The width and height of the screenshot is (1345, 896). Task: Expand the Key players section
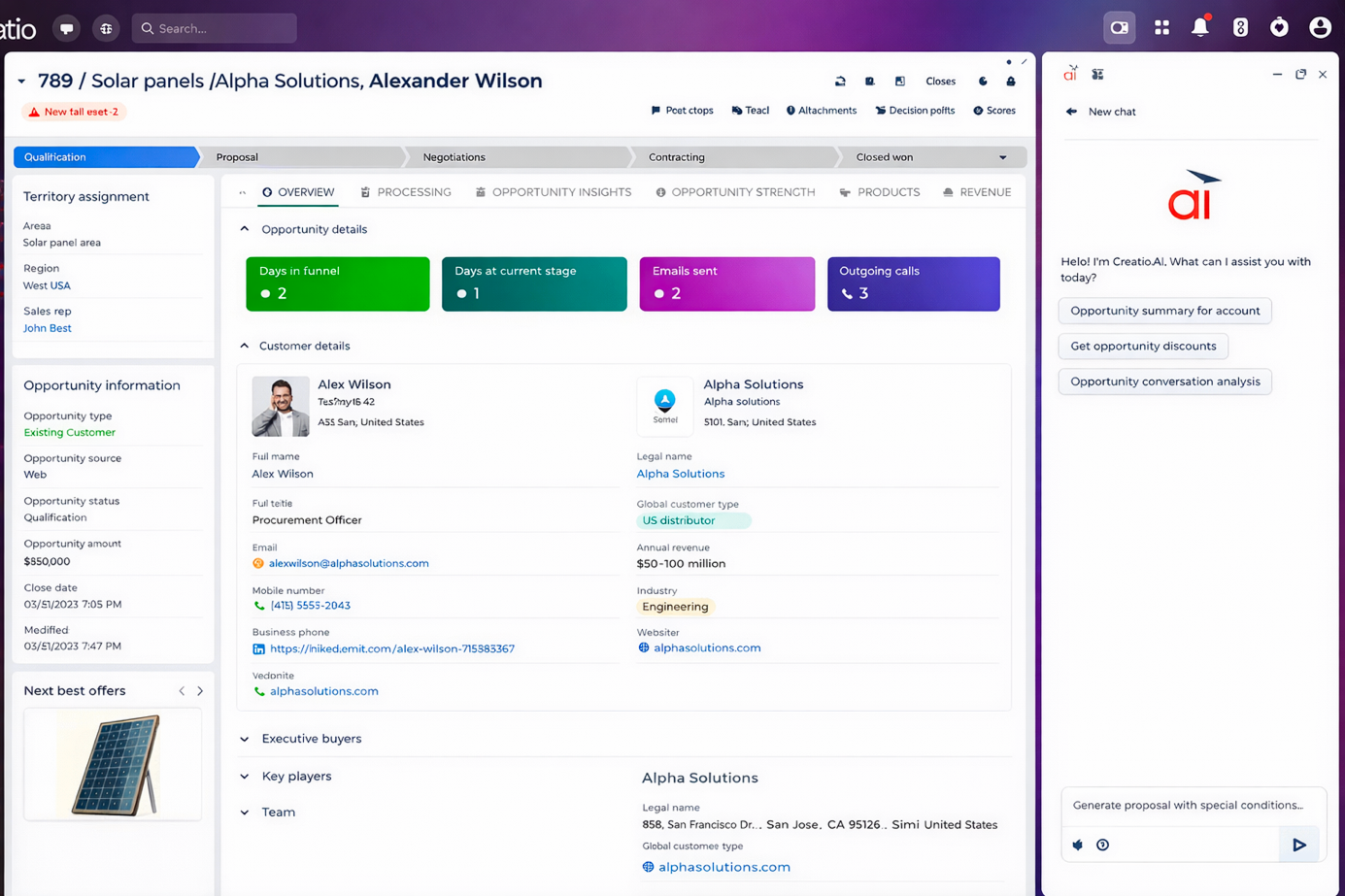[245, 777]
